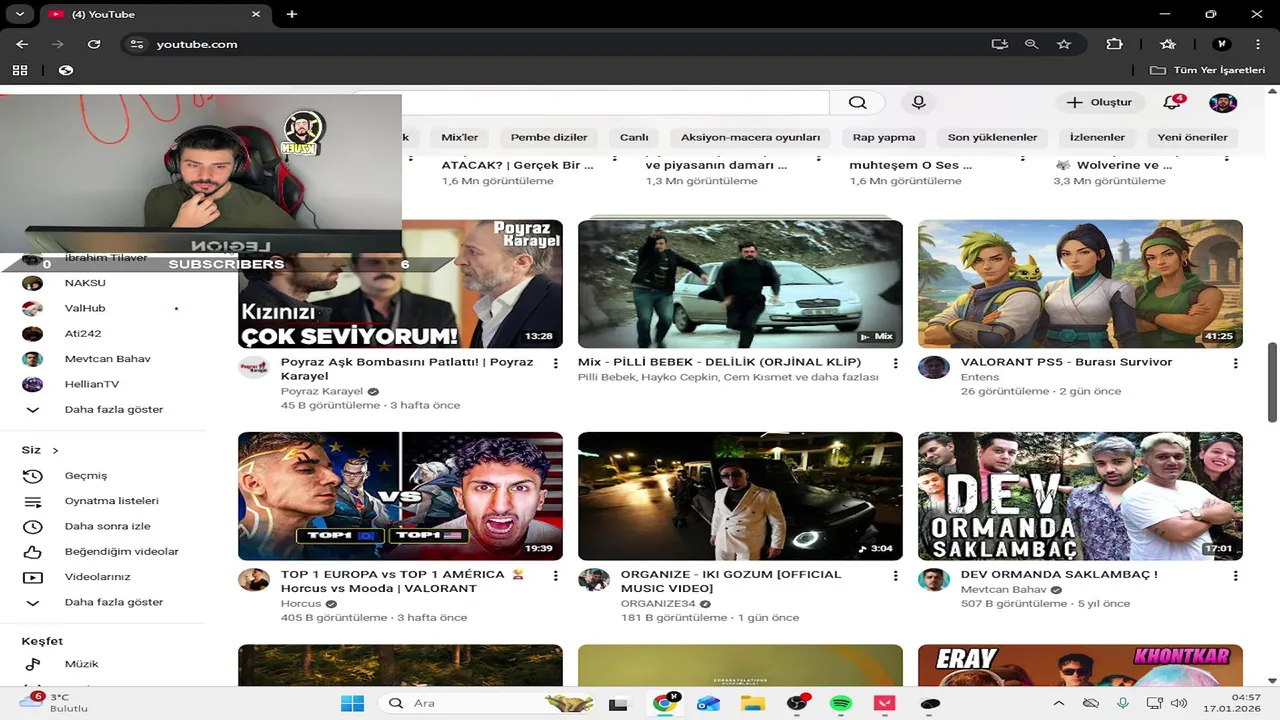Open the Horcus channel avatar
Viewport: 1280px width, 720px height.
pyautogui.click(x=254, y=581)
